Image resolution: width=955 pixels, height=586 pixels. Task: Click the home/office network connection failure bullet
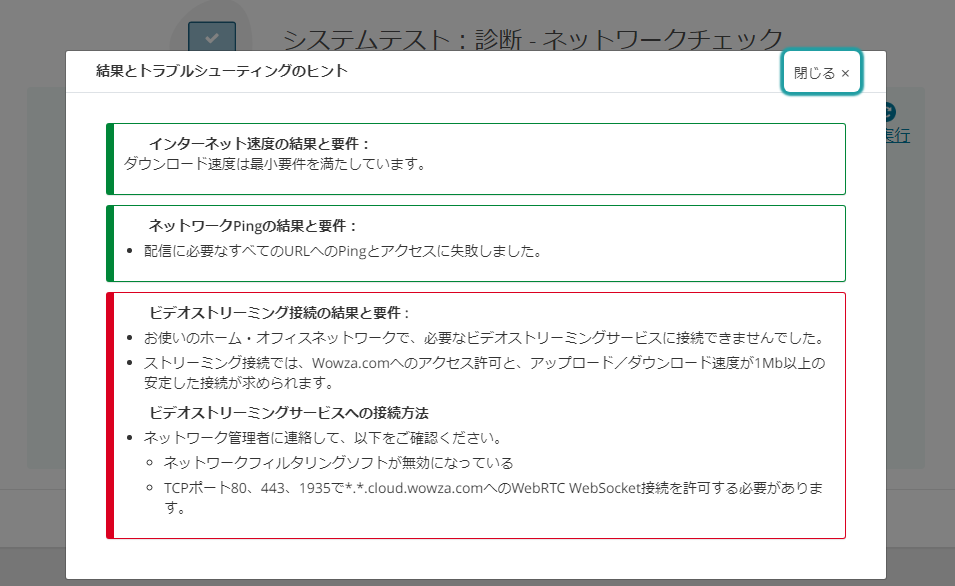pos(483,338)
